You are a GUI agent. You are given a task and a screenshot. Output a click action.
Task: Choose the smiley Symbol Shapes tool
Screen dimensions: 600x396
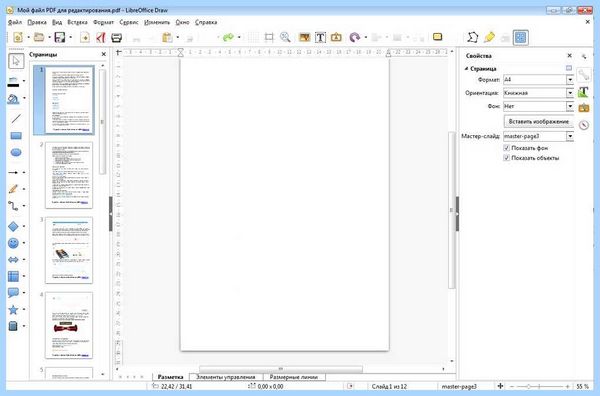(13, 243)
